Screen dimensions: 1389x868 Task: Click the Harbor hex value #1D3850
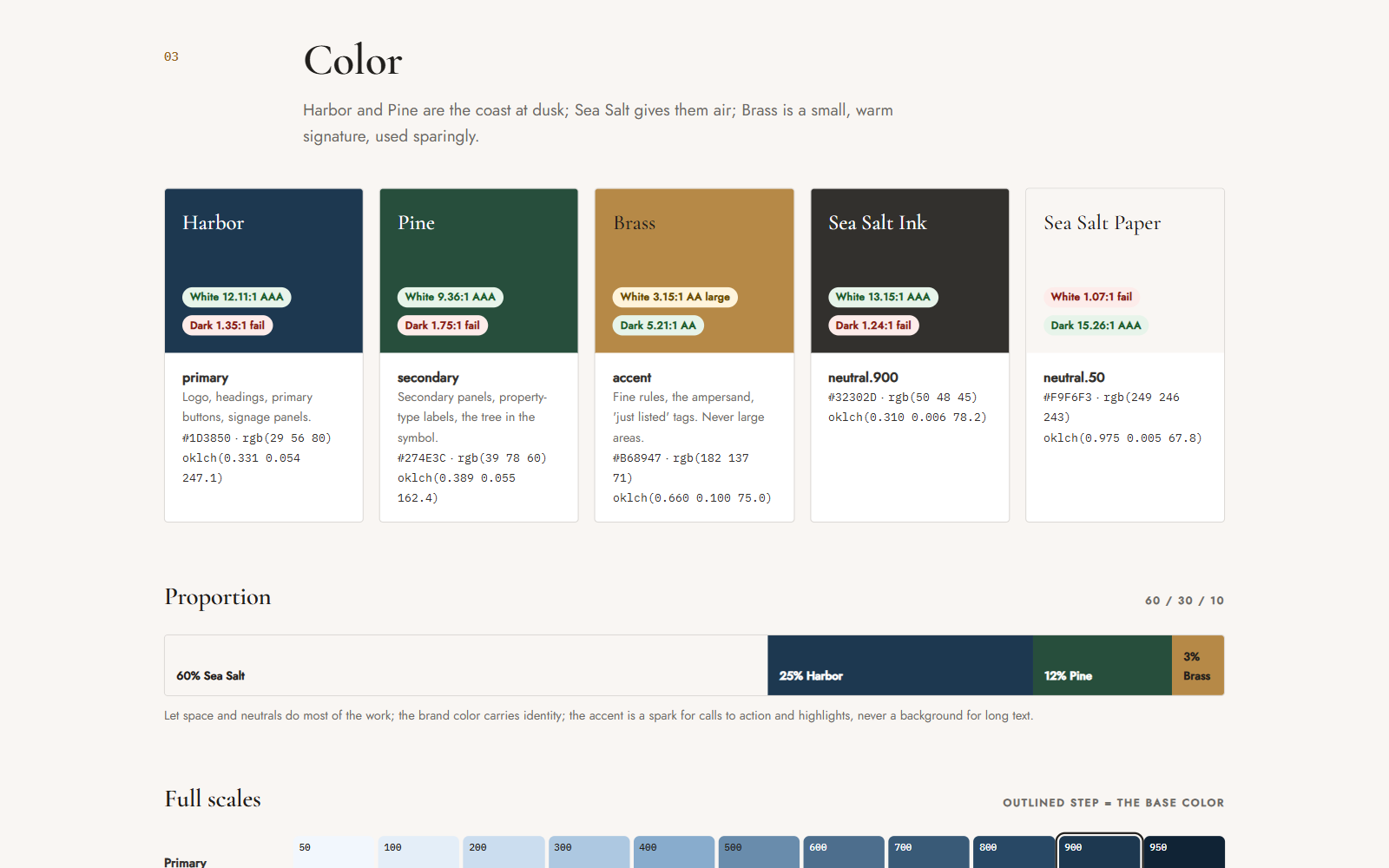tap(207, 438)
